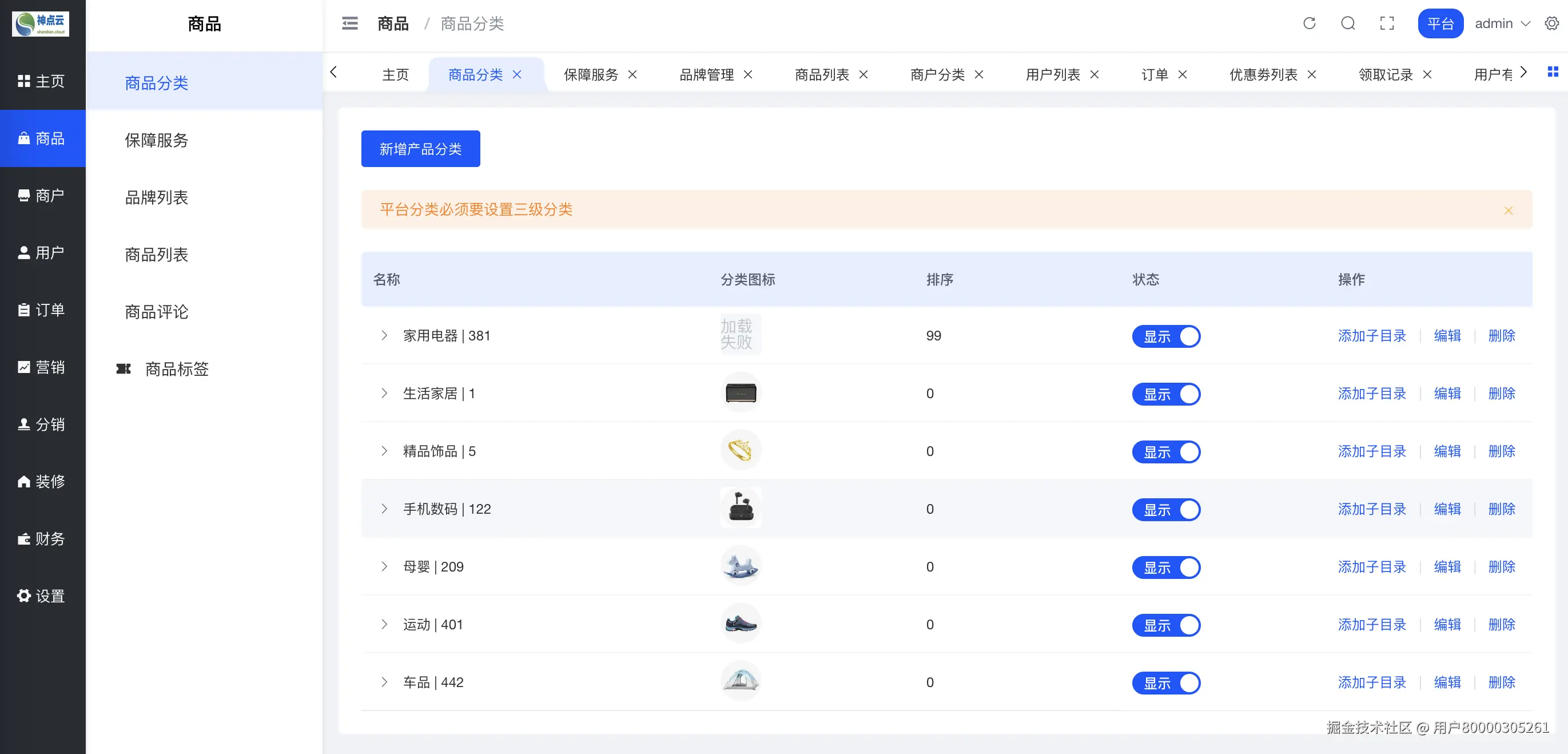
Task: Toggle fullscreen mode icon
Action: [x=1387, y=24]
